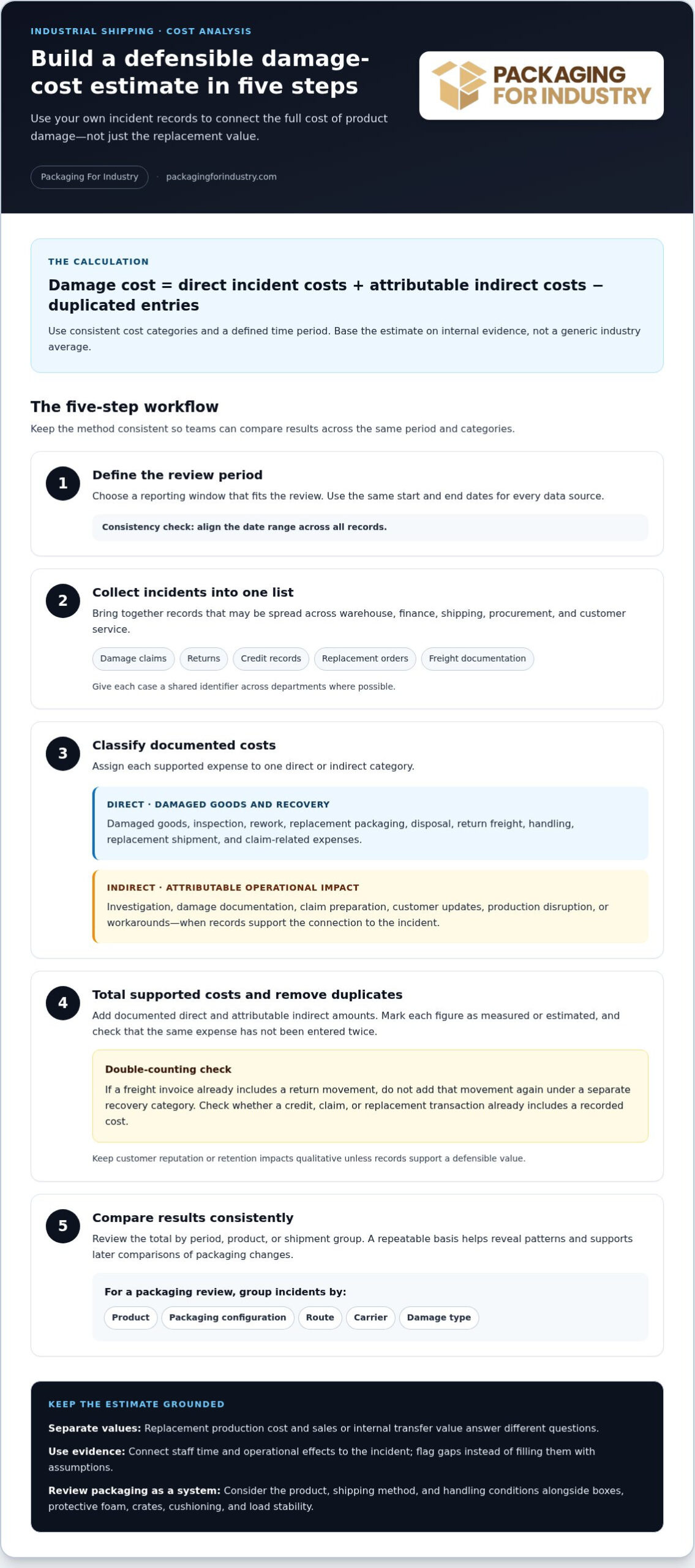The image size is (695, 1568).
Task: Click the Double-counting check callout box
Action: [370, 1096]
